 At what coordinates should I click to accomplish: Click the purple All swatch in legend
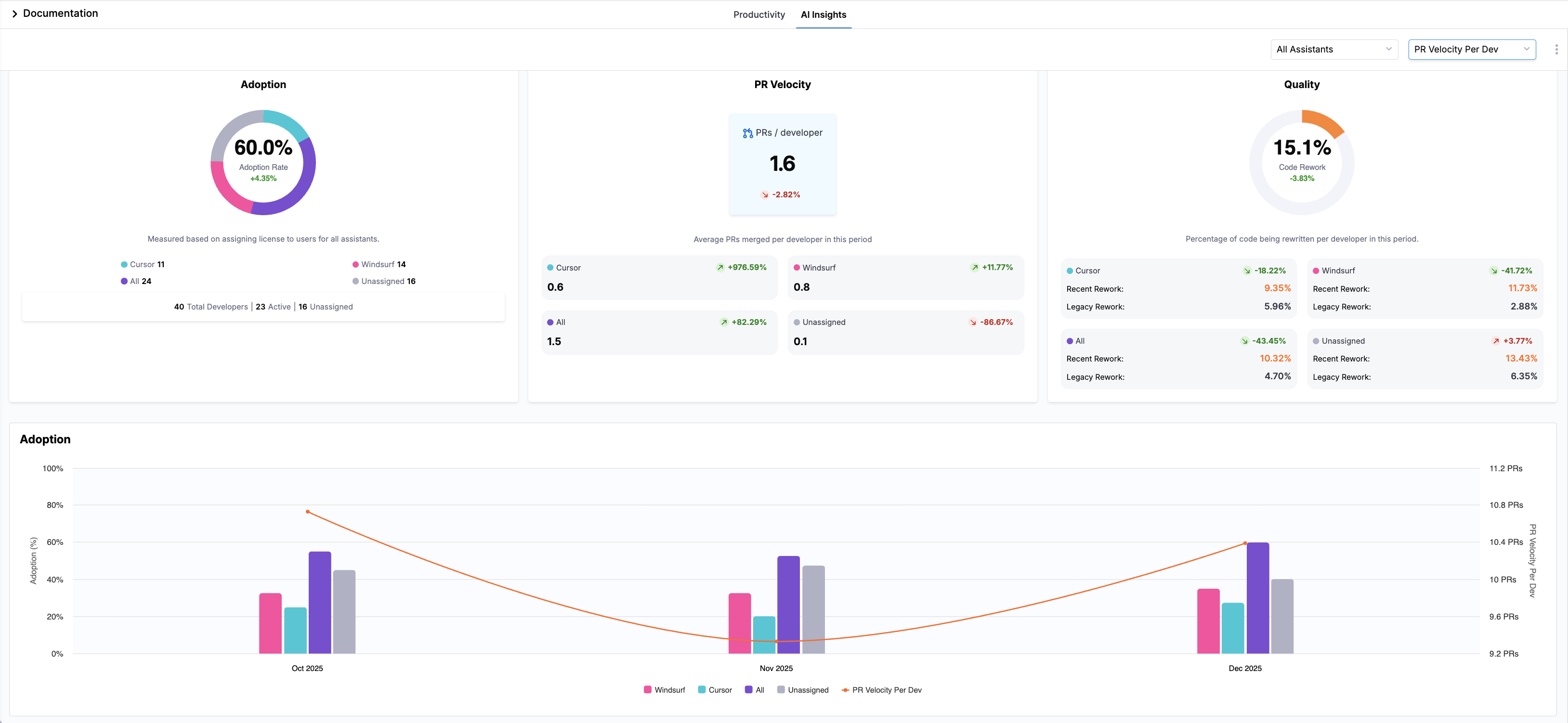pos(748,689)
